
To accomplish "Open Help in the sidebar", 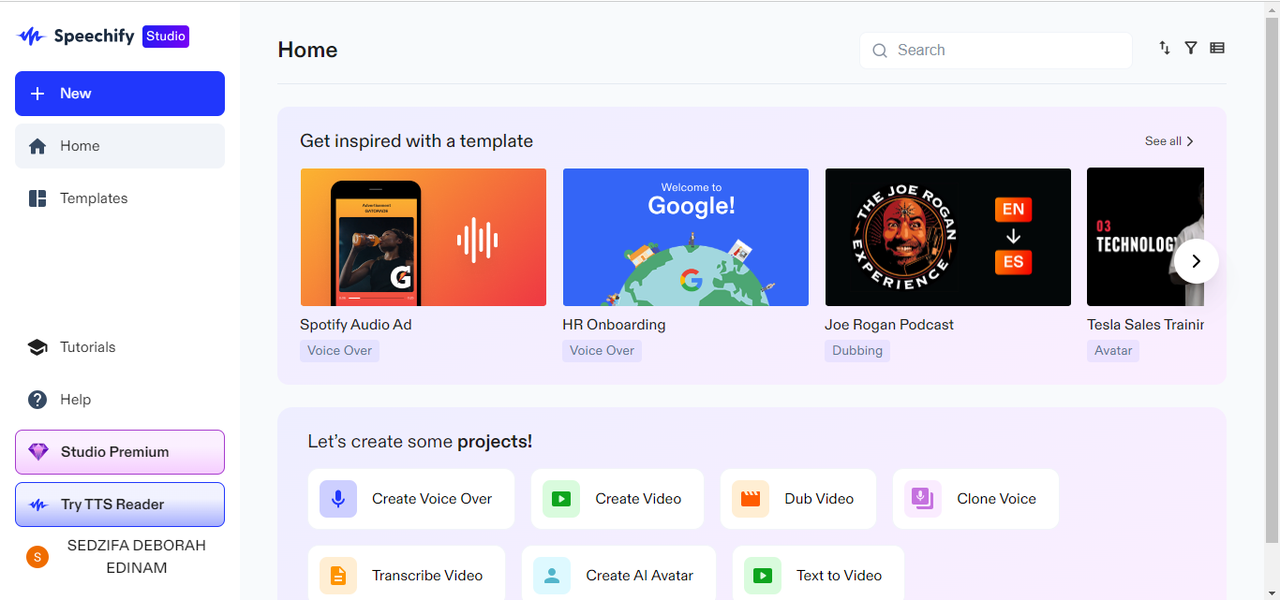I will [120, 399].
